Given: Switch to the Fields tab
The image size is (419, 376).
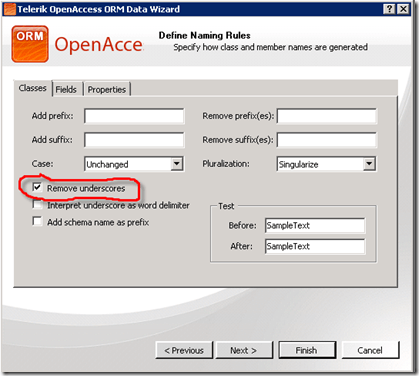Looking at the screenshot, I should point(66,89).
